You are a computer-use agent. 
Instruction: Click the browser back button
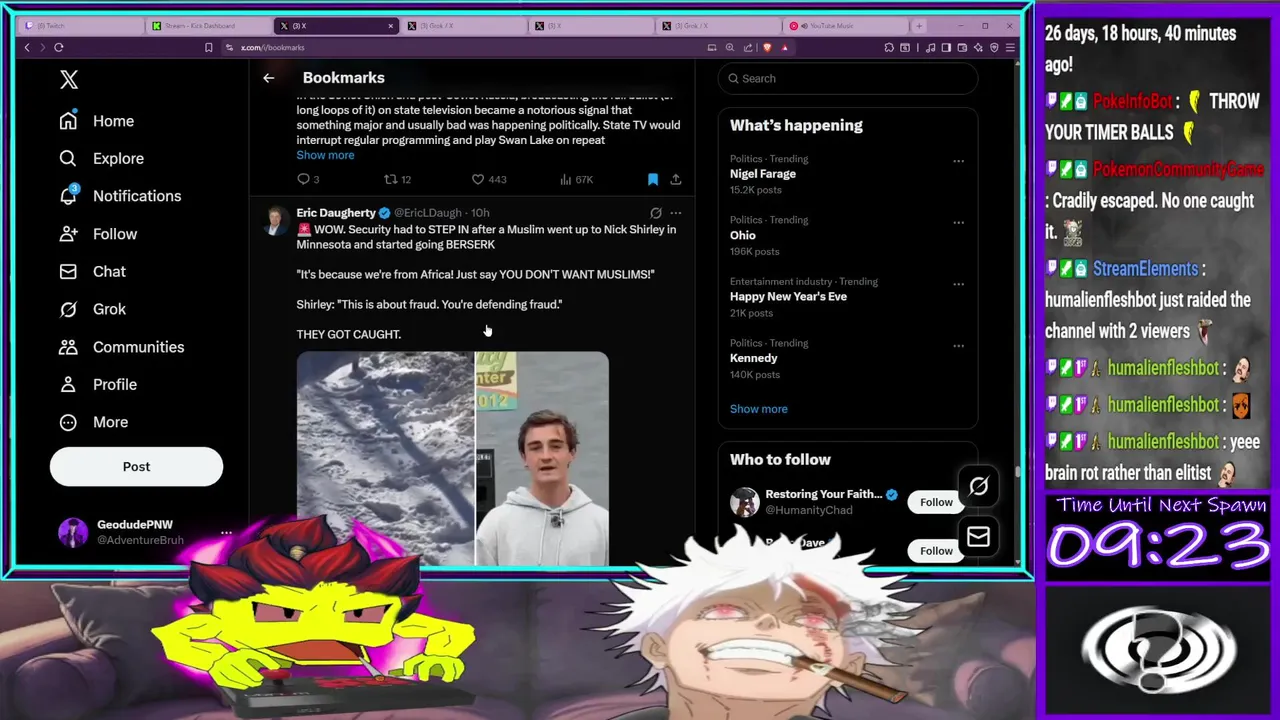point(27,47)
